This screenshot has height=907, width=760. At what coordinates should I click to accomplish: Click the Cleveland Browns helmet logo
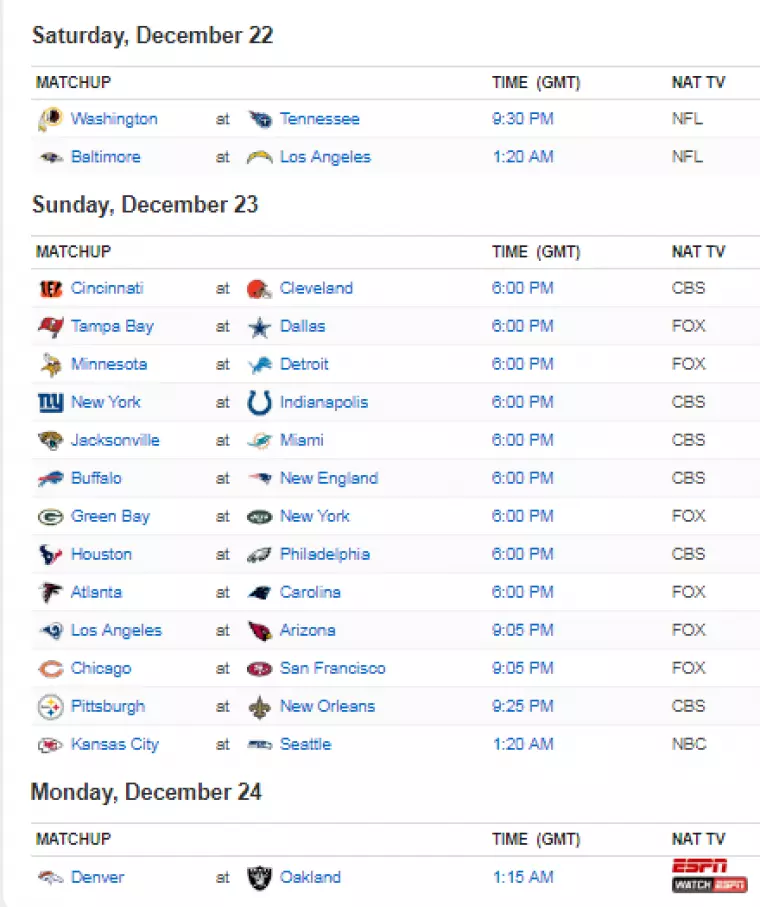point(259,289)
